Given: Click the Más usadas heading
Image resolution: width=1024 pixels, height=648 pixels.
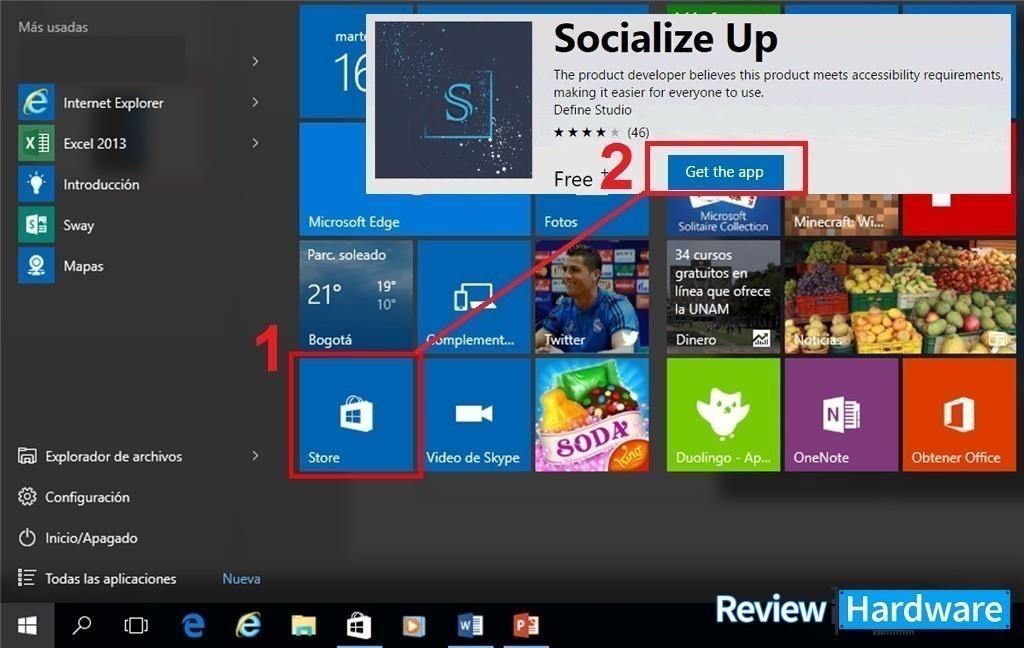Looking at the screenshot, I should pos(53,27).
